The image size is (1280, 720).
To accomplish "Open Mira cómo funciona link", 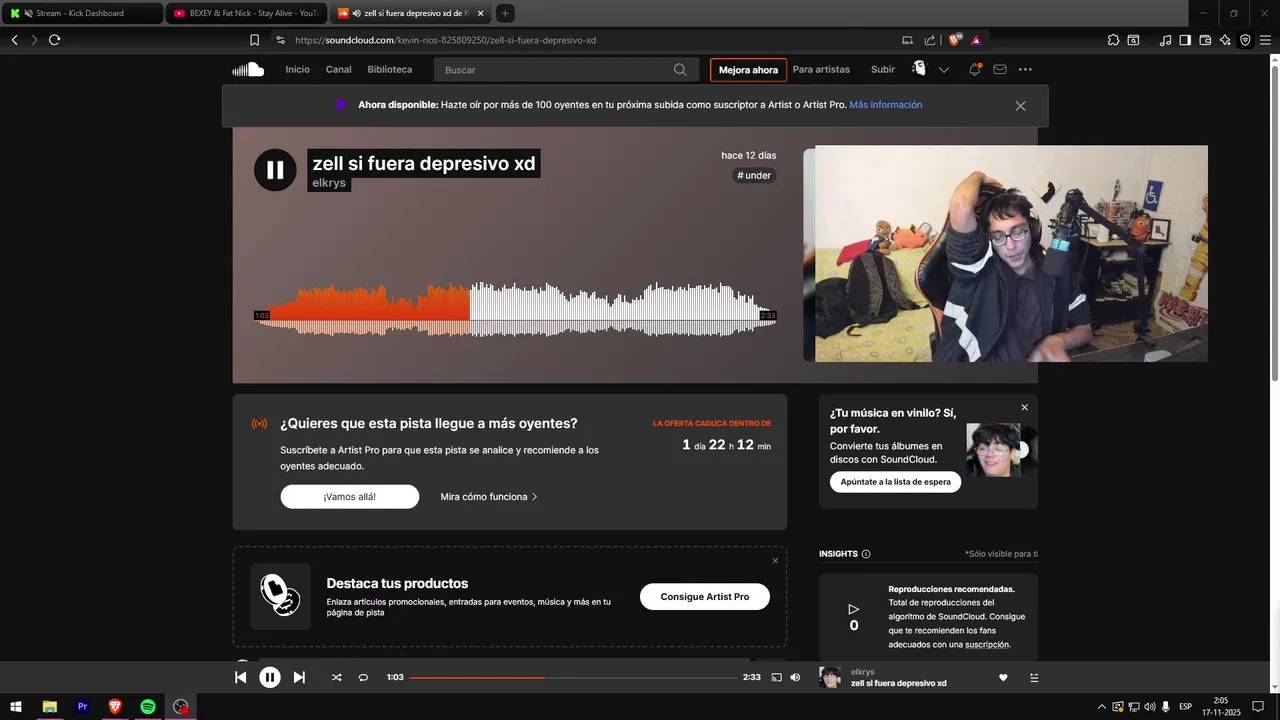I will coord(489,496).
